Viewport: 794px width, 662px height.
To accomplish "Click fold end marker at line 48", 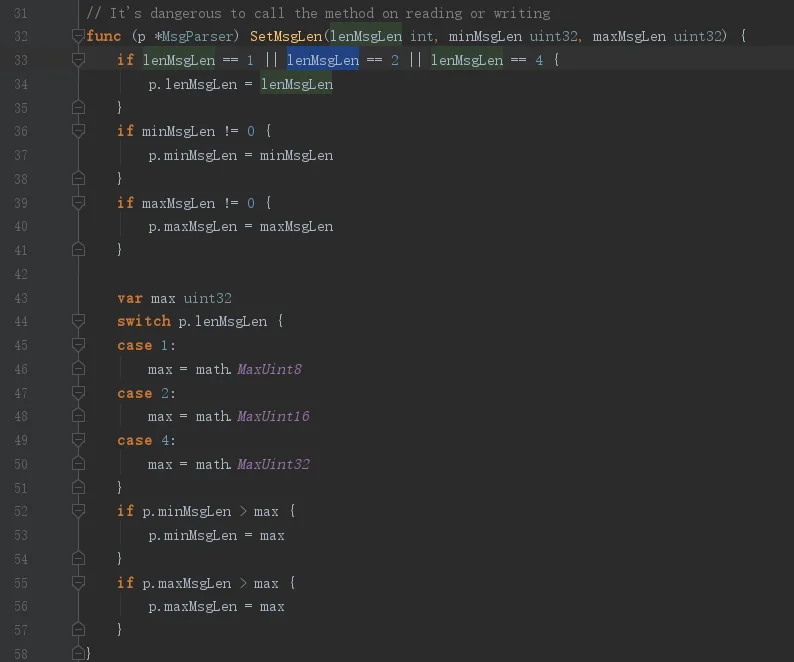I will point(78,416).
